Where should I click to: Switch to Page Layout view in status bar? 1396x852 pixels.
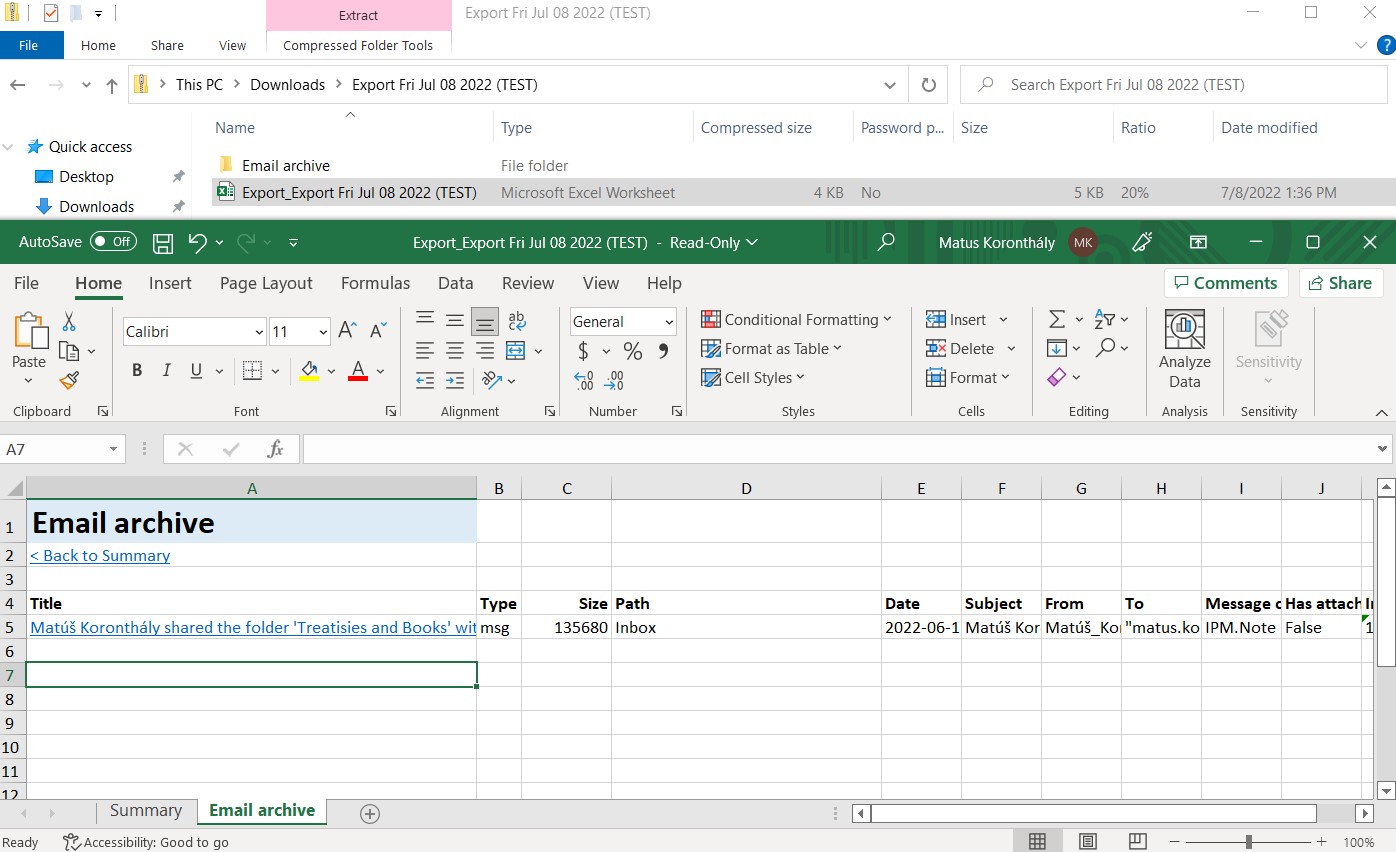click(x=1088, y=841)
